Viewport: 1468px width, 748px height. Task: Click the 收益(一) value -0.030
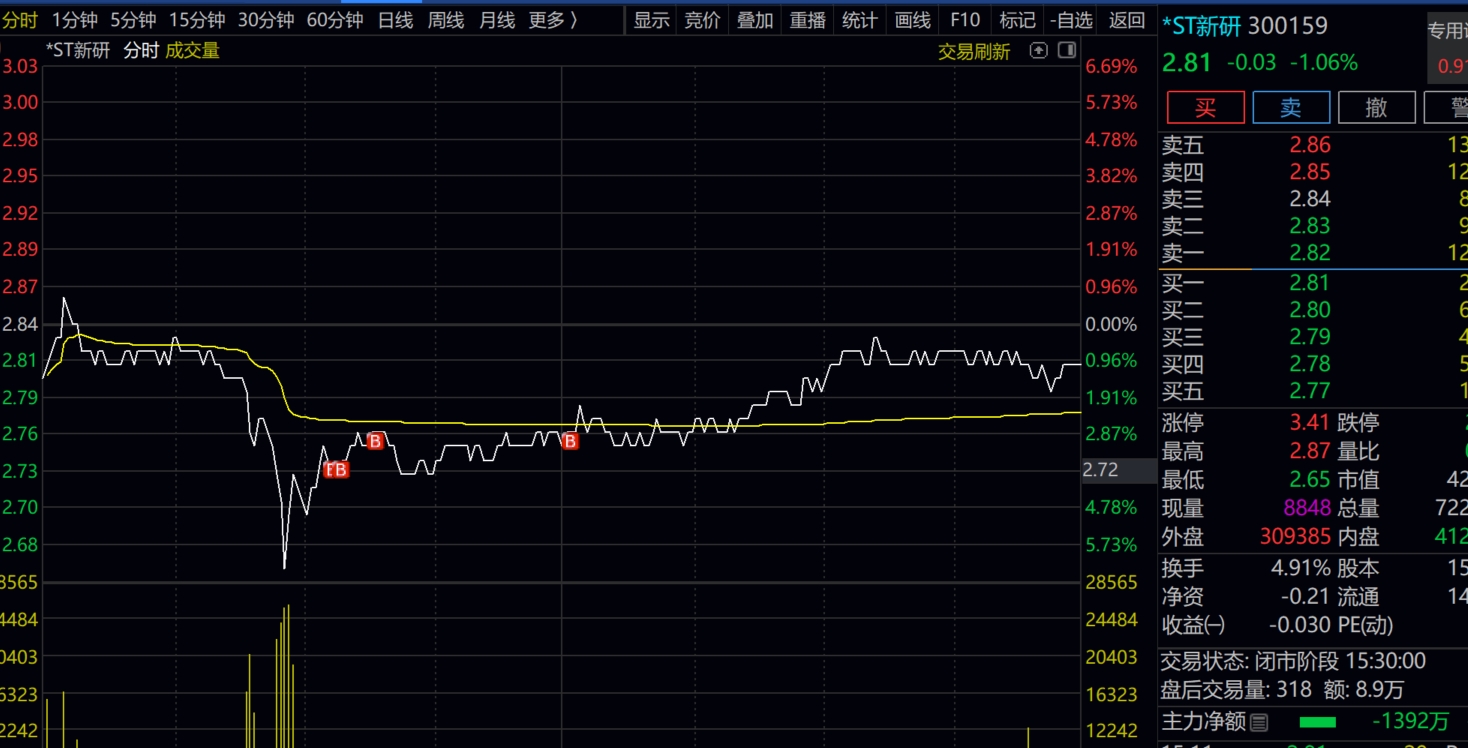click(1300, 625)
